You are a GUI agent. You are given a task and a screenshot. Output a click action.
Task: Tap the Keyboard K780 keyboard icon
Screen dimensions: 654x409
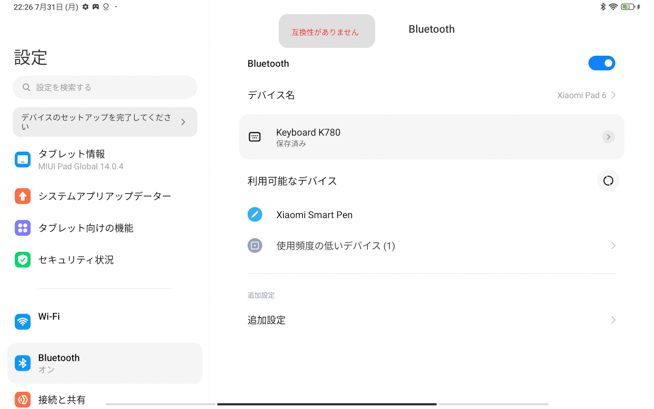click(255, 137)
